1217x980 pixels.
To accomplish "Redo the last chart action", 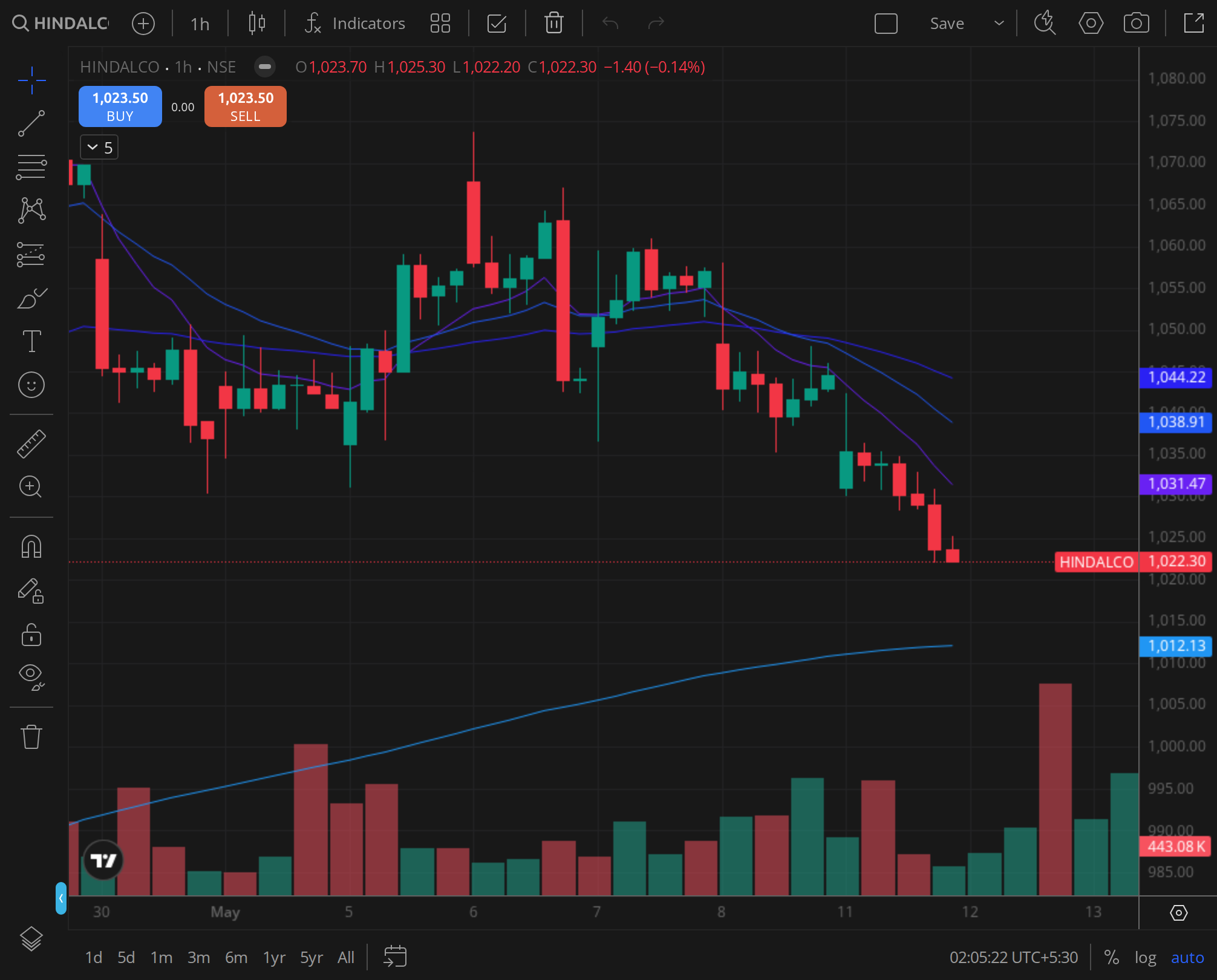I will click(x=656, y=24).
